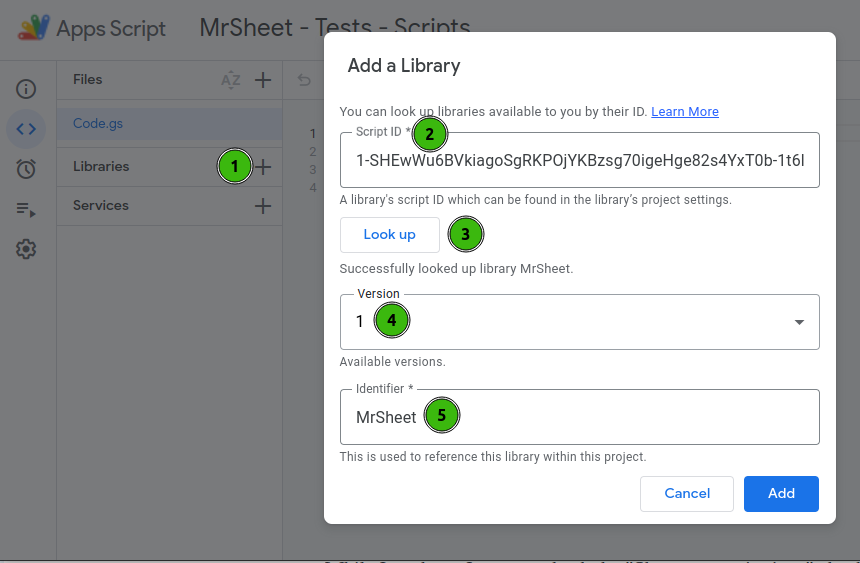Open the Code.gs file
Screen dimensions: 860x563
[x=169, y=123]
